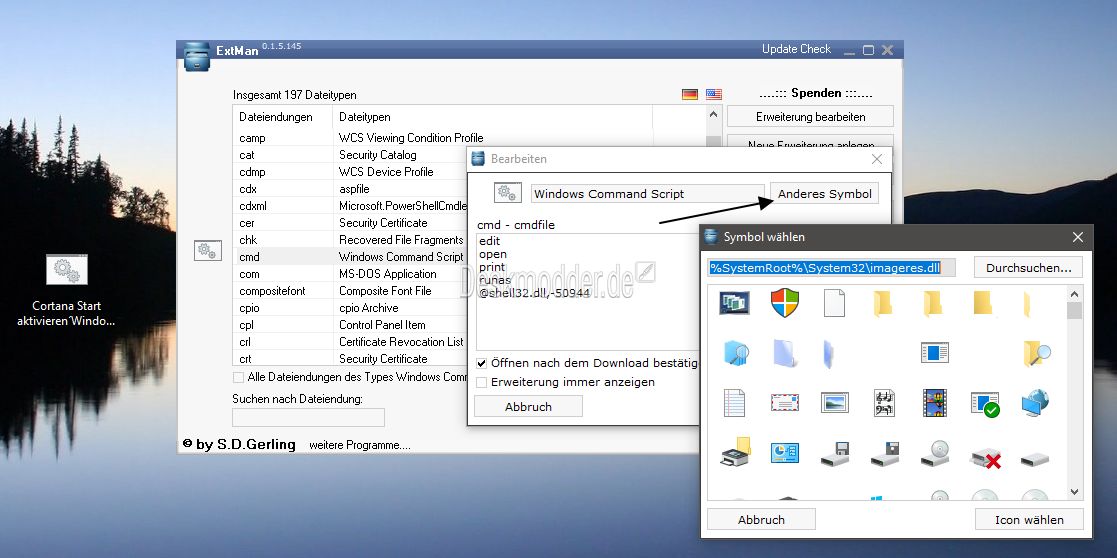The height and width of the screenshot is (558, 1117).
Task: Pick the blank white document icon
Action: coord(834,303)
